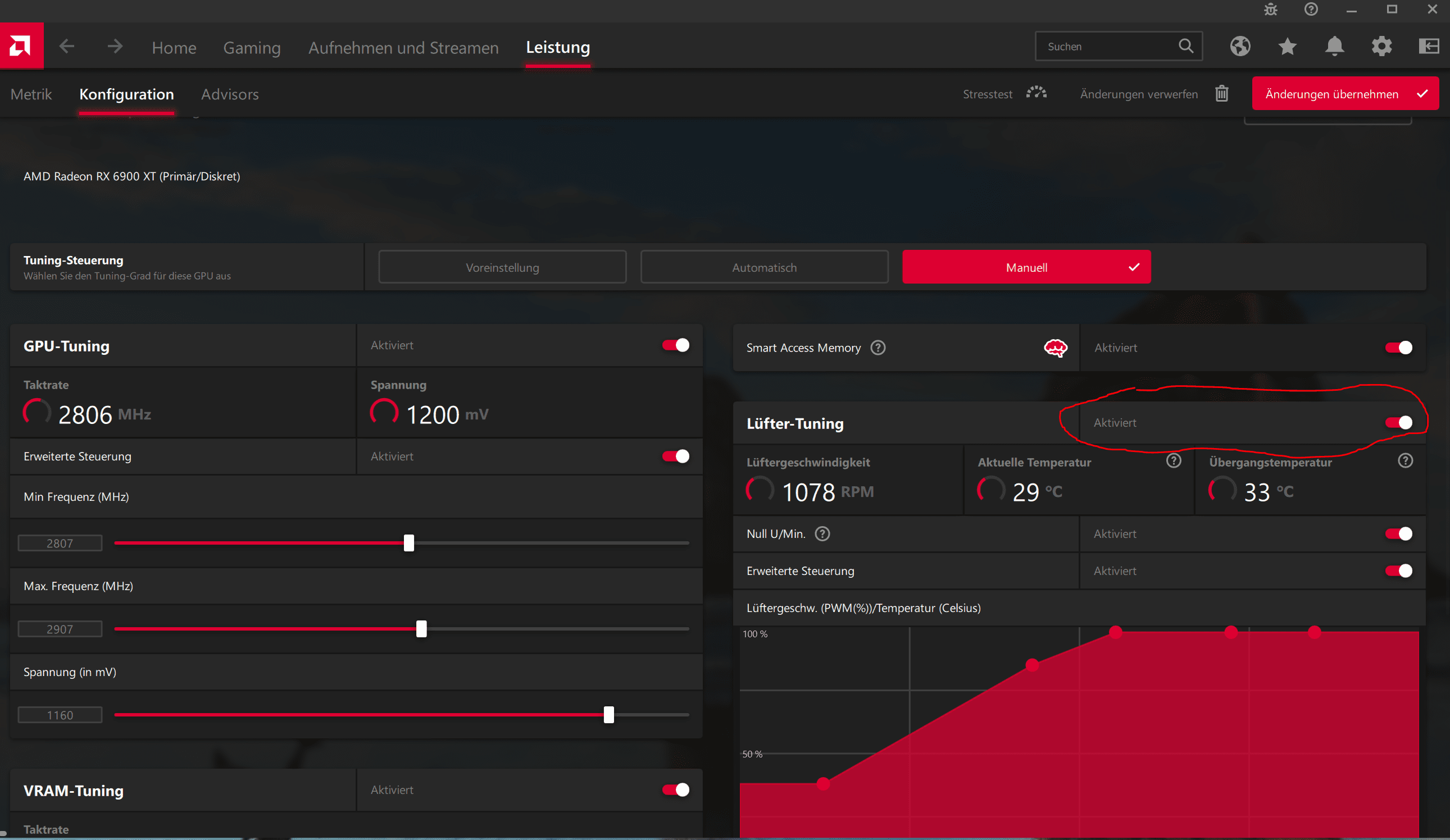The height and width of the screenshot is (840, 1450).
Task: Click the Aktuelle Temperatur help icon
Action: (1173, 460)
